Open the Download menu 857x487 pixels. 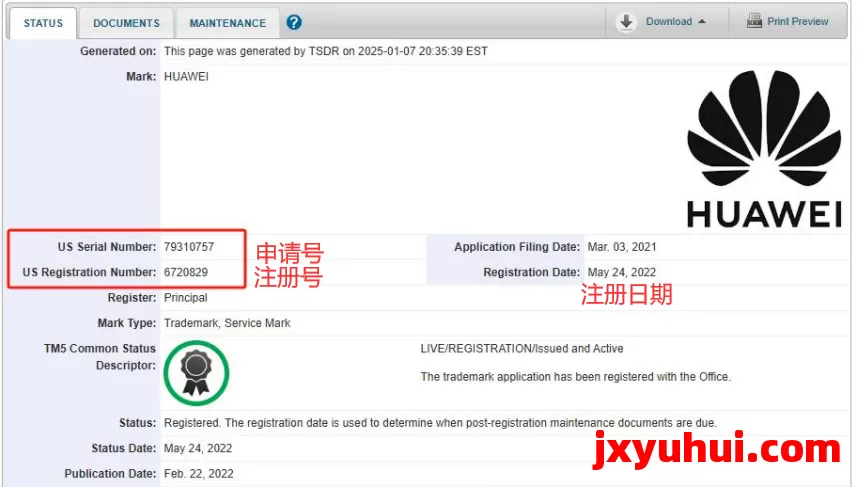(668, 22)
